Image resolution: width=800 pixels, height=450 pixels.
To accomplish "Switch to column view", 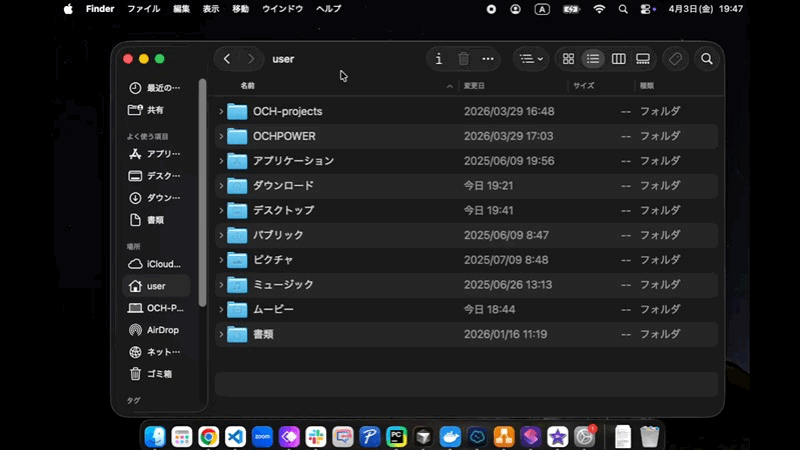I will point(618,59).
